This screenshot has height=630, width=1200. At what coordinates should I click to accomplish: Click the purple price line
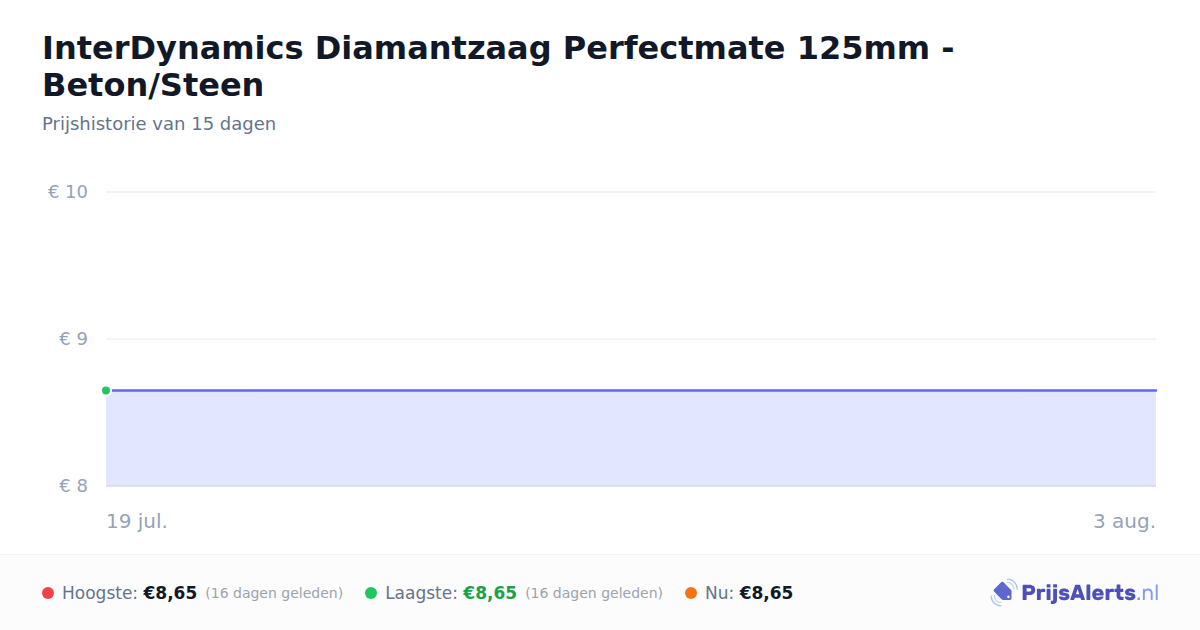[631, 390]
